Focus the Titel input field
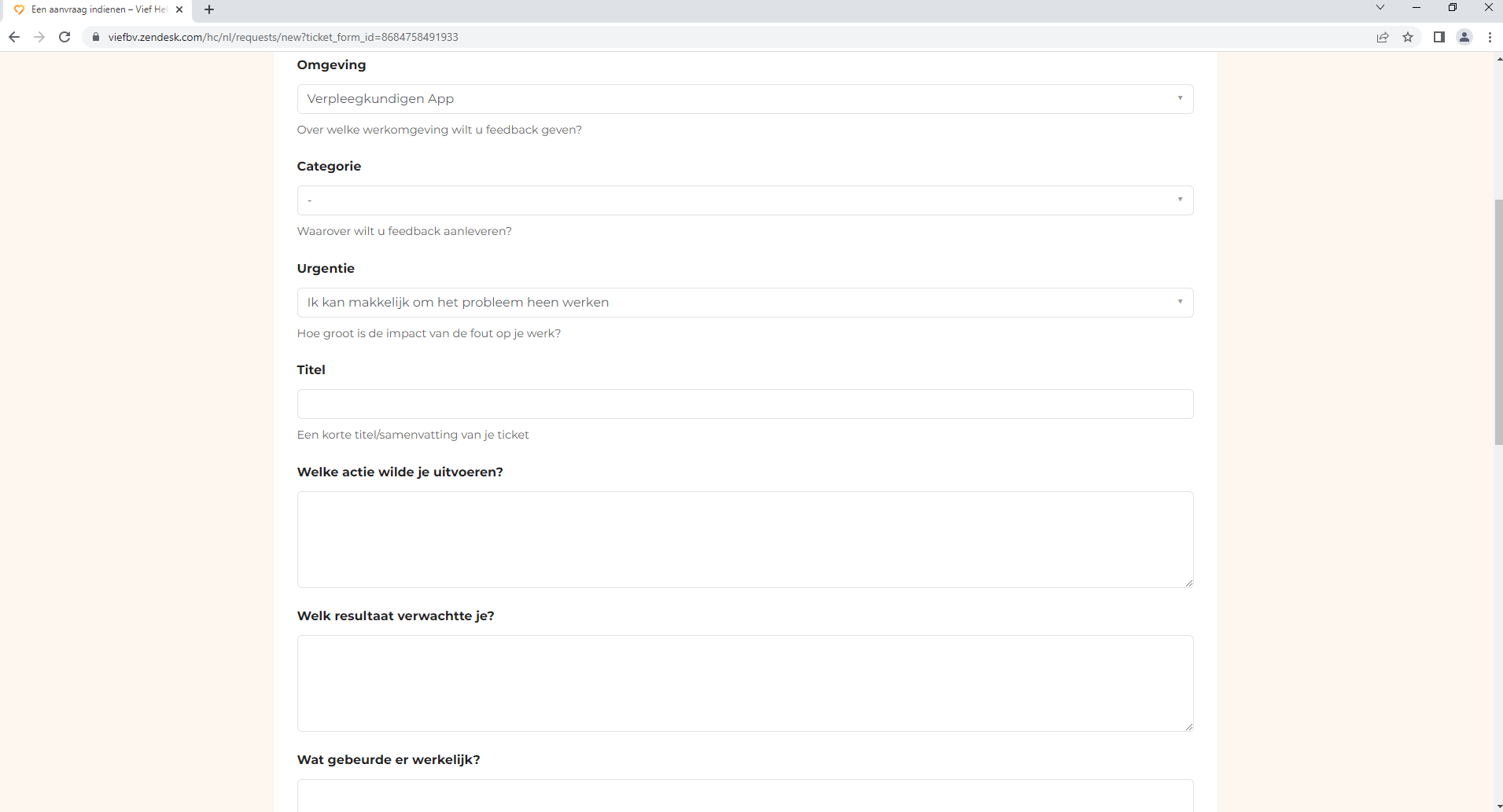This screenshot has height=812, width=1503. coord(744,404)
